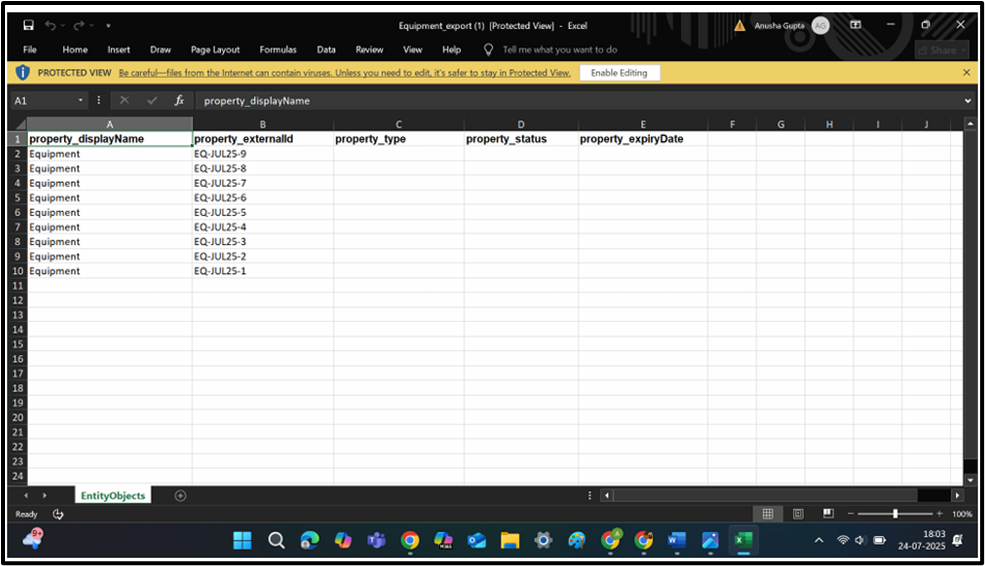985x566 pixels.
Task: Open the Protected View warning link
Action: coord(344,73)
